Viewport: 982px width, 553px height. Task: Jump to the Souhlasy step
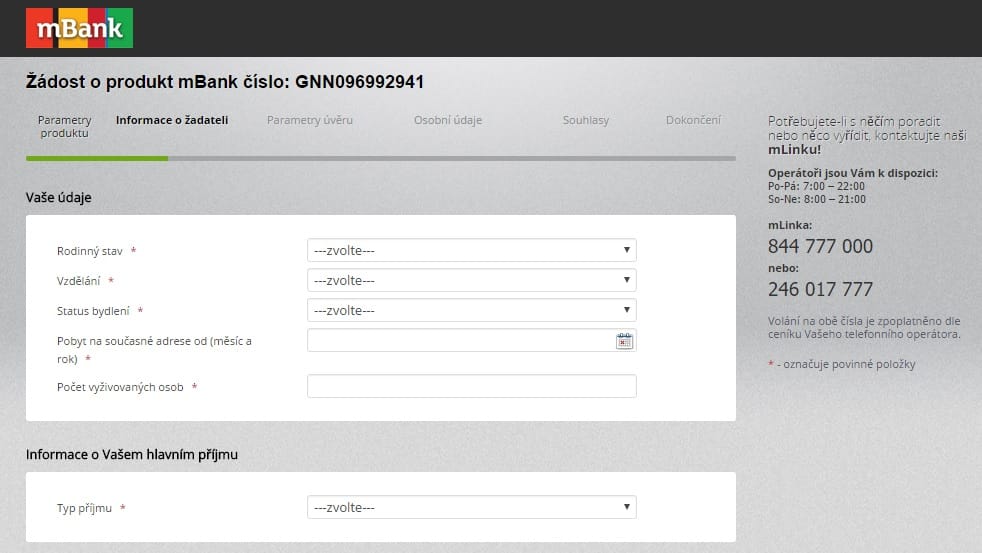pos(586,120)
